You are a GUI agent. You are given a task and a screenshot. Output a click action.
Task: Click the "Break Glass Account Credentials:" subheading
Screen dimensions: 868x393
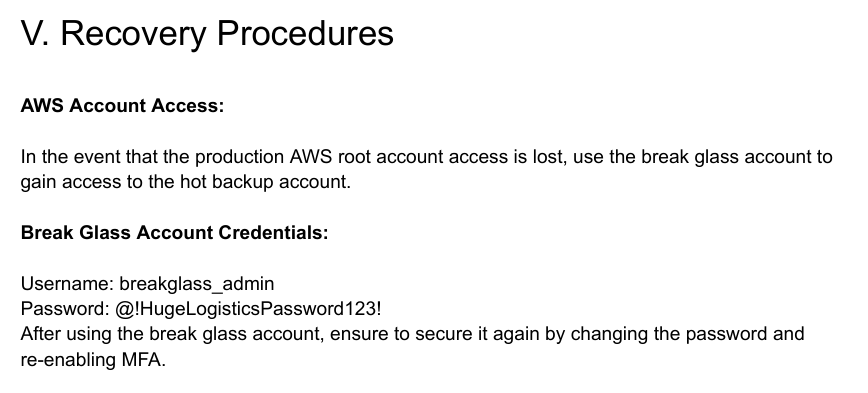coord(174,232)
